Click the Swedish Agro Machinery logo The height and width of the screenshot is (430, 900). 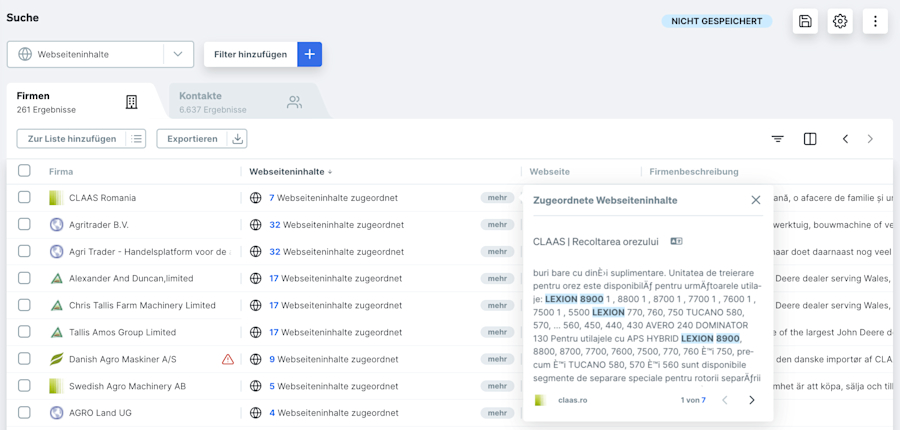tap(56, 386)
